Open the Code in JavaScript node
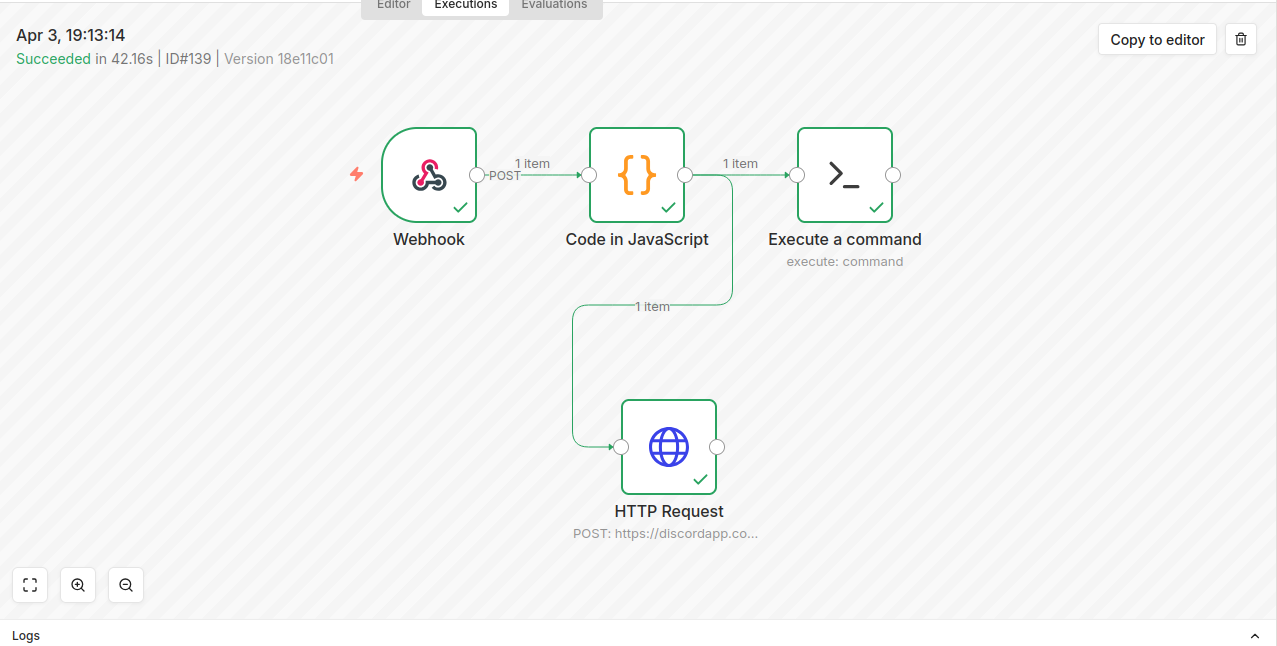Viewport: 1277px width, 646px height. tap(637, 175)
